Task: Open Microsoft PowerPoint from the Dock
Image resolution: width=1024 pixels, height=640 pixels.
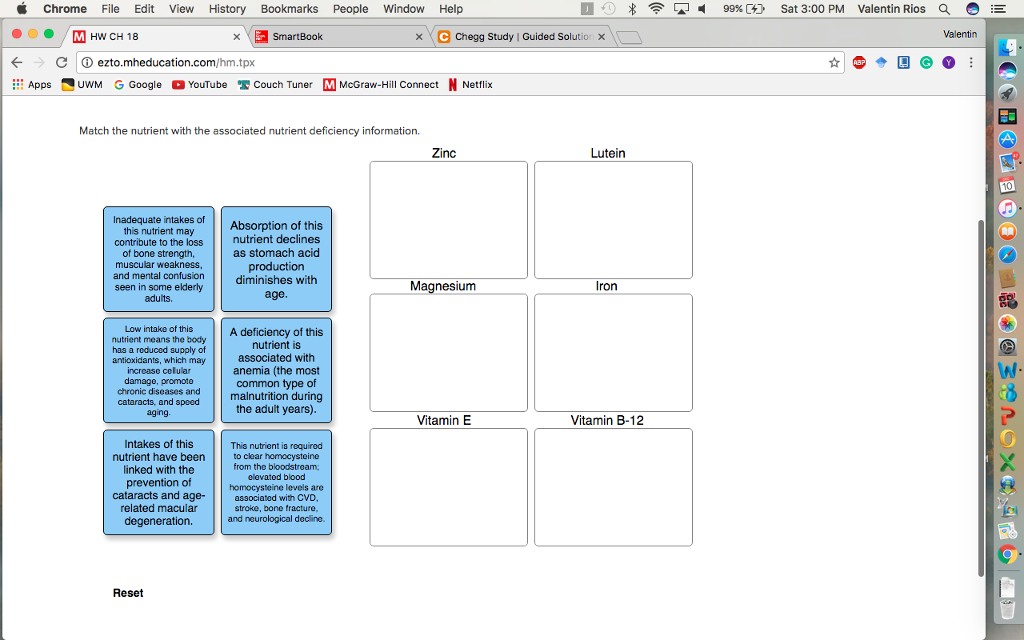Action: tap(1007, 416)
